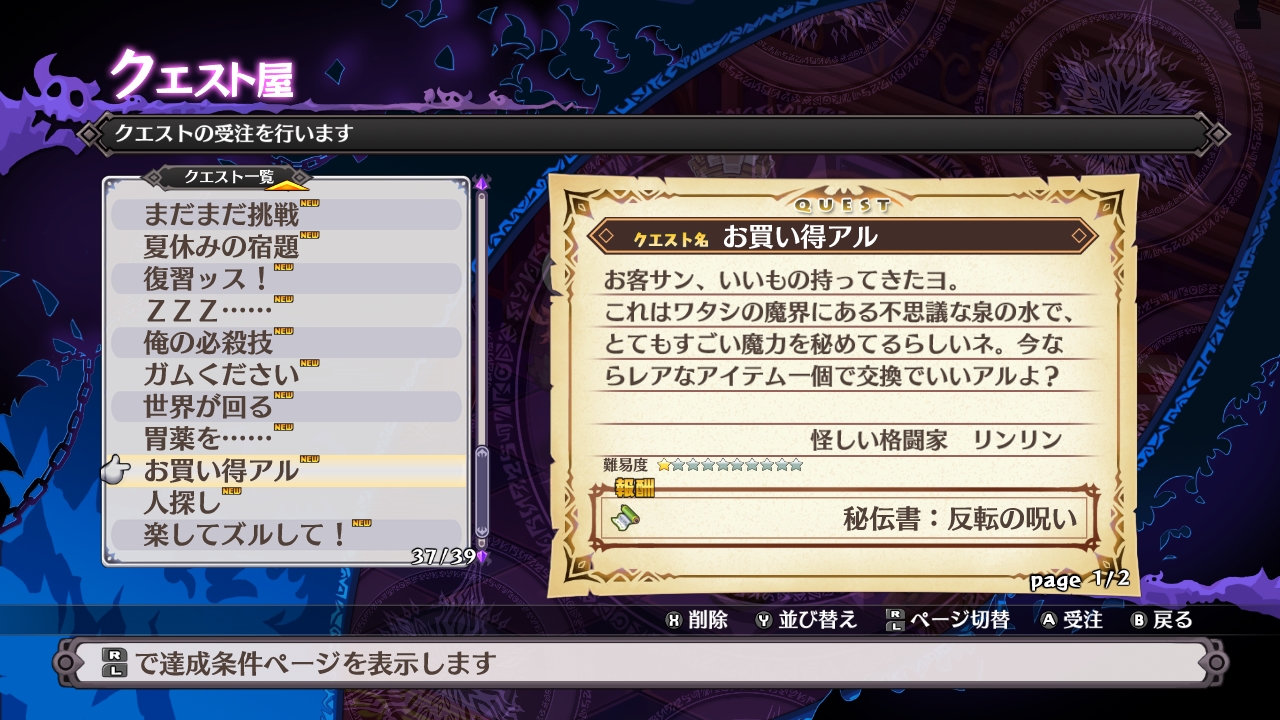Click the 受注 accept button label
Viewport: 1280px width, 720px height.
click(1083, 620)
